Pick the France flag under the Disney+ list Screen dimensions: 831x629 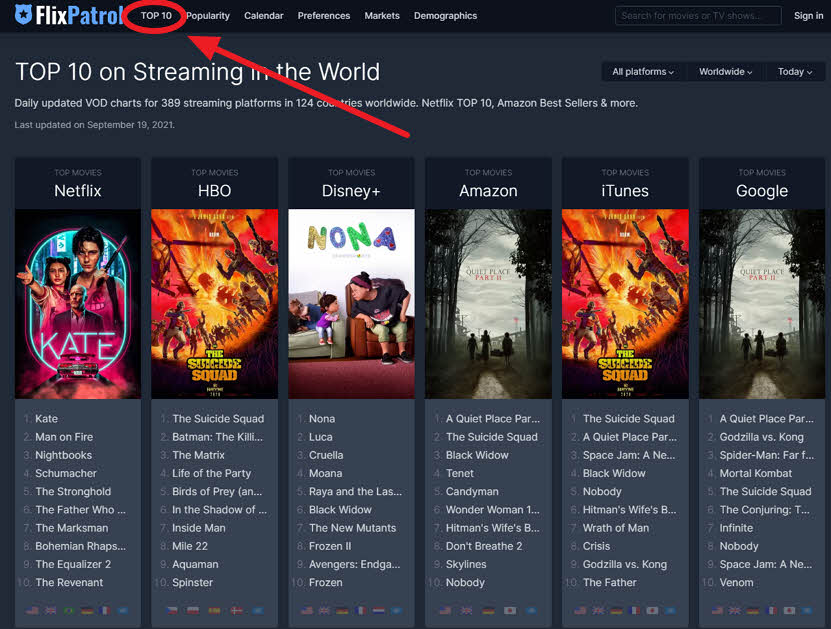coord(360,610)
